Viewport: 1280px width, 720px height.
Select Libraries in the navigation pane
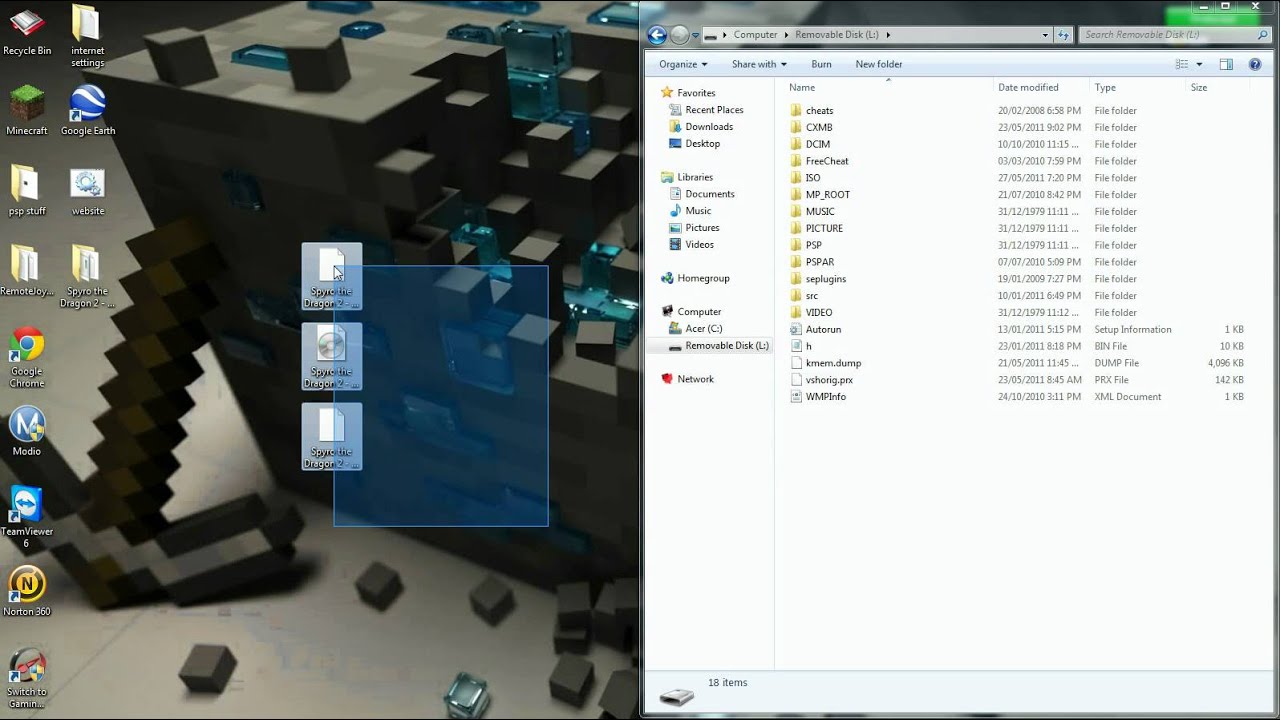(695, 177)
